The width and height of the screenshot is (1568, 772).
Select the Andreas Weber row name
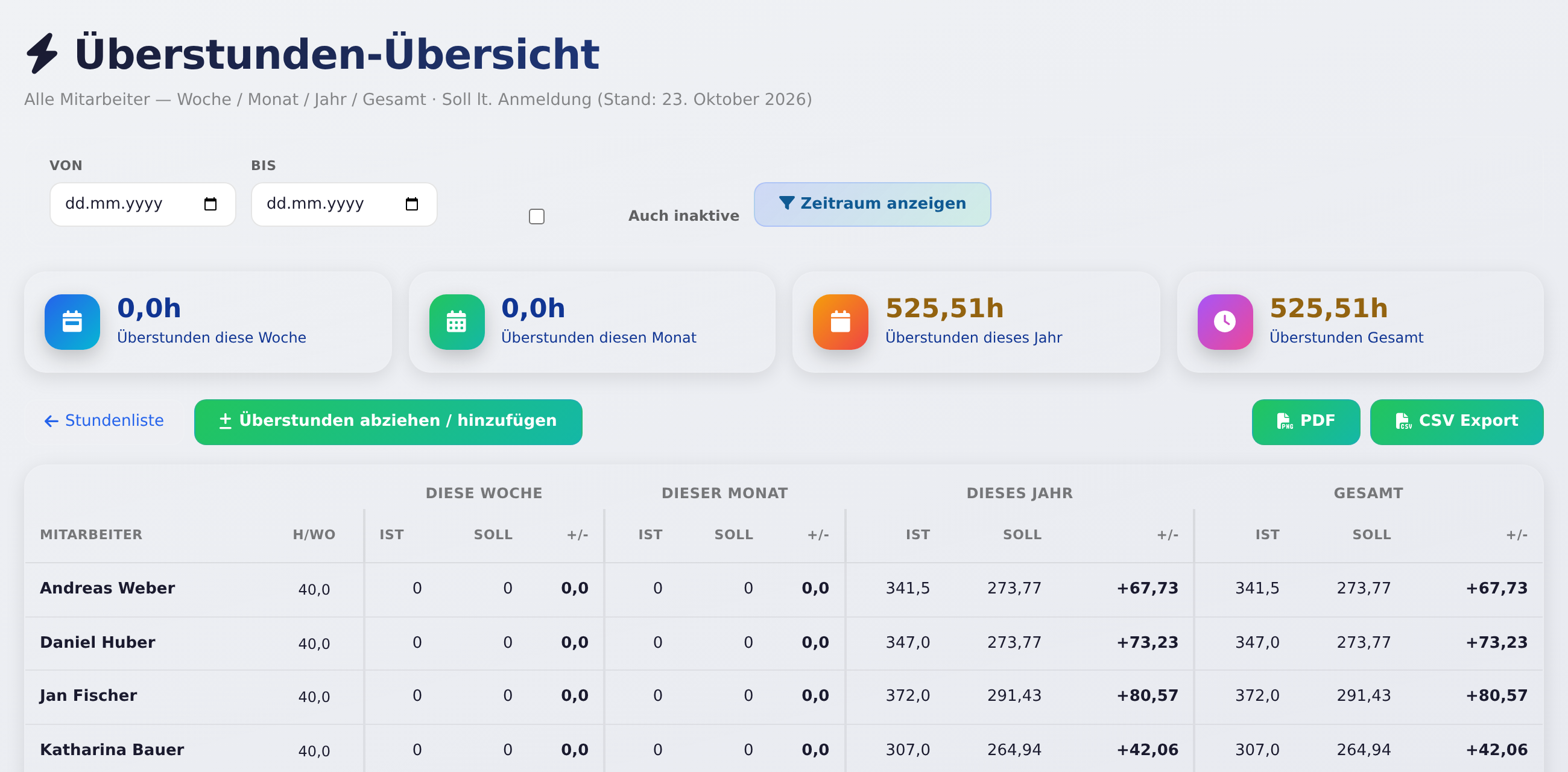click(x=107, y=588)
